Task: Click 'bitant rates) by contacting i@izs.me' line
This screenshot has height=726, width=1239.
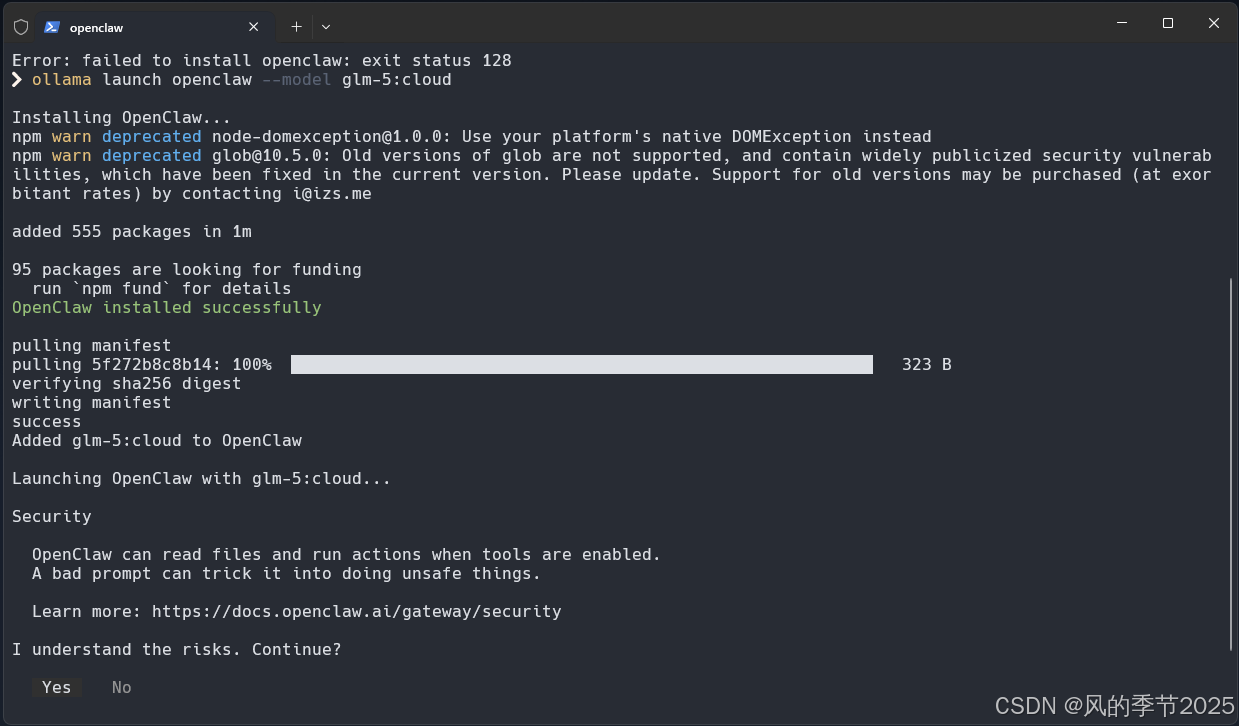Action: click(x=192, y=193)
